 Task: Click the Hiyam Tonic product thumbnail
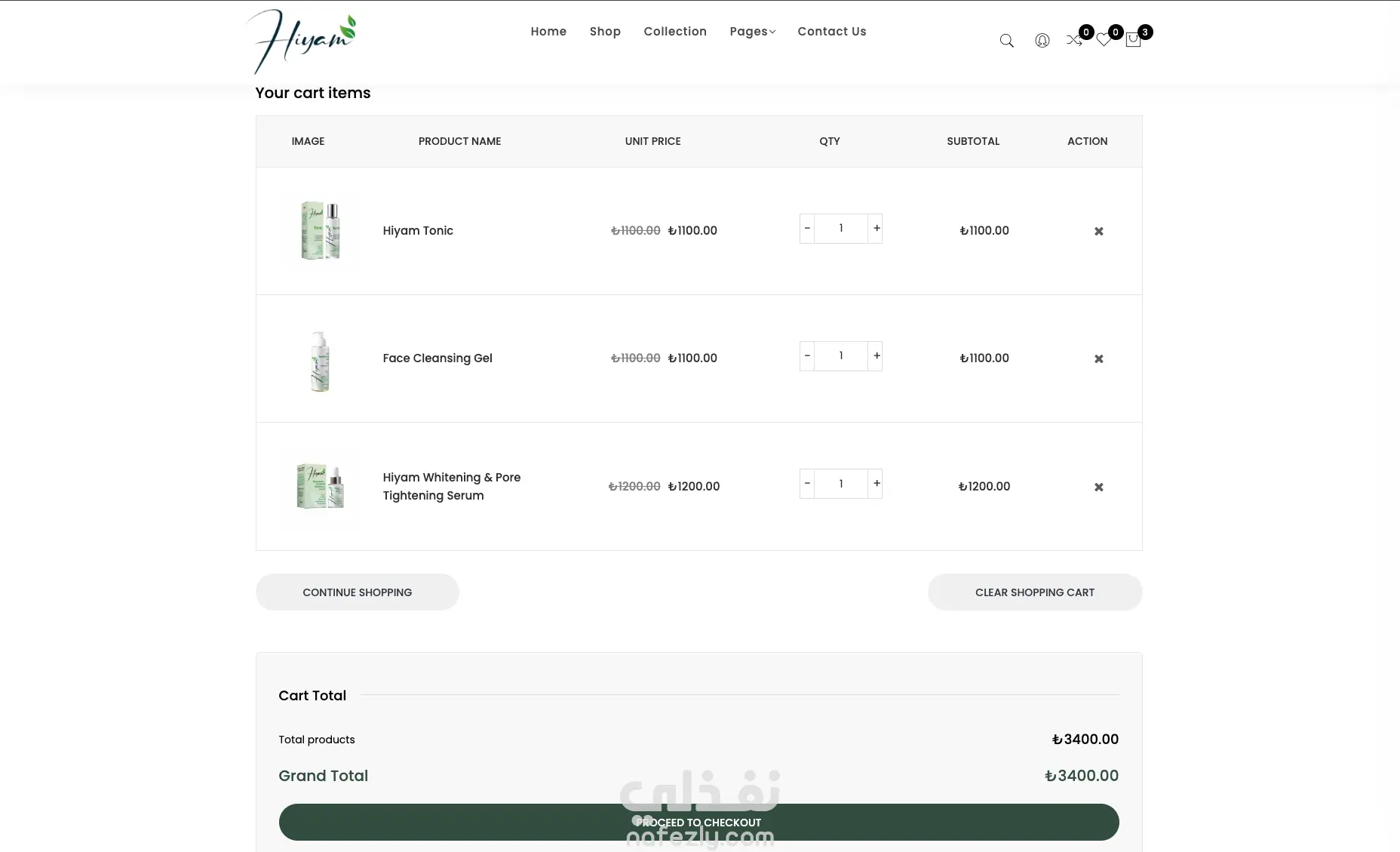(321, 231)
